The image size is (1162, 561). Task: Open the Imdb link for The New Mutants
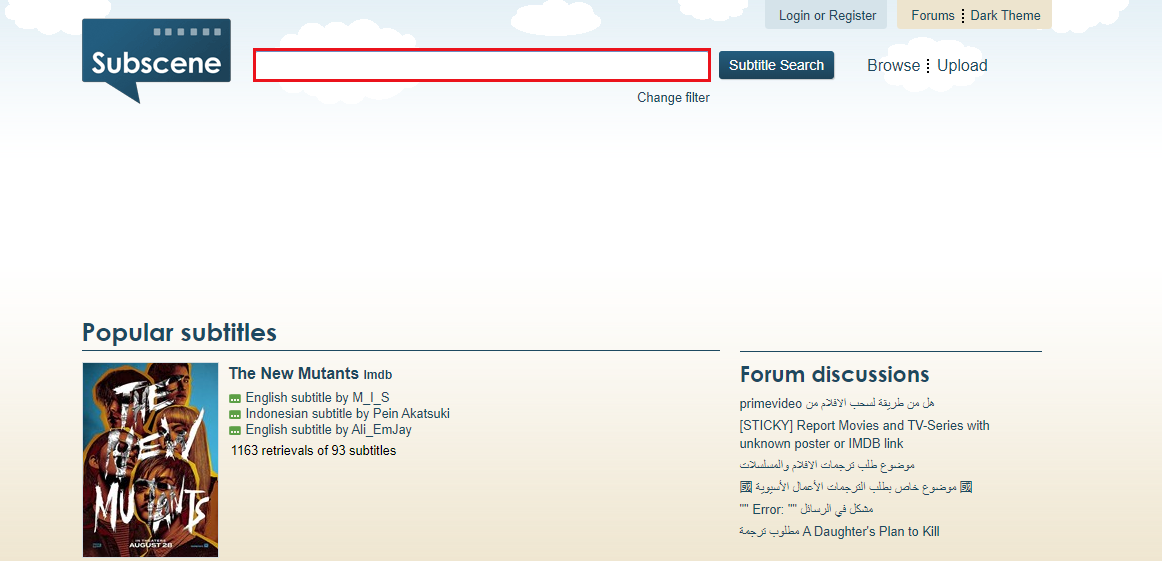[x=378, y=375]
